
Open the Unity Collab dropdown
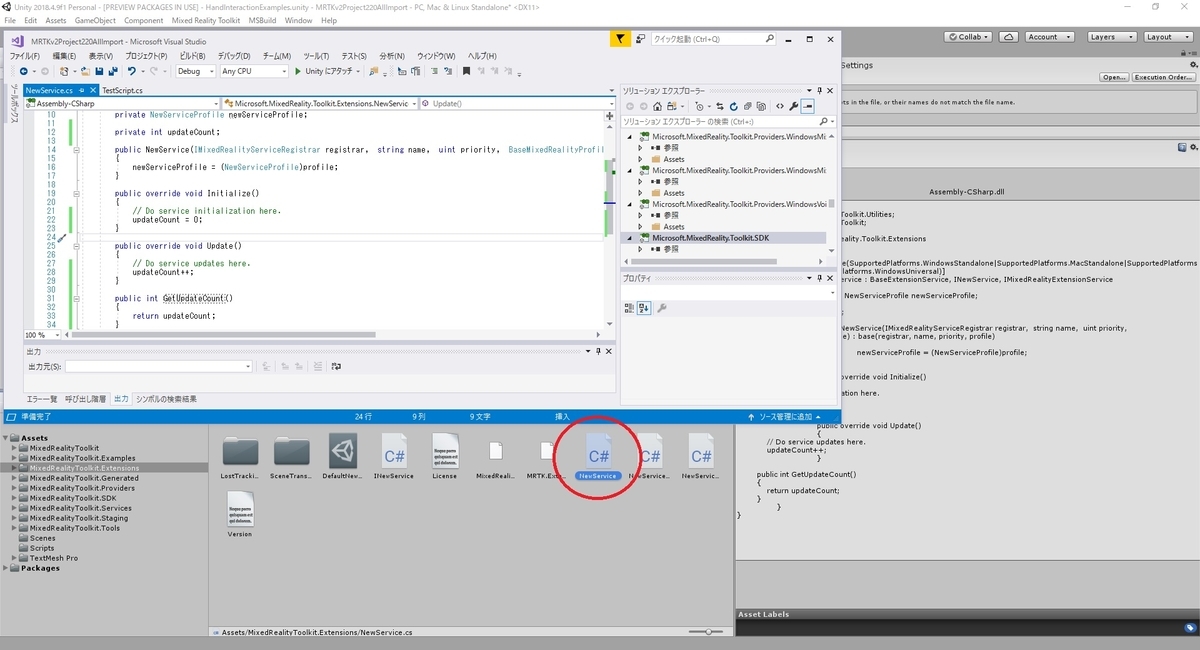pos(969,37)
